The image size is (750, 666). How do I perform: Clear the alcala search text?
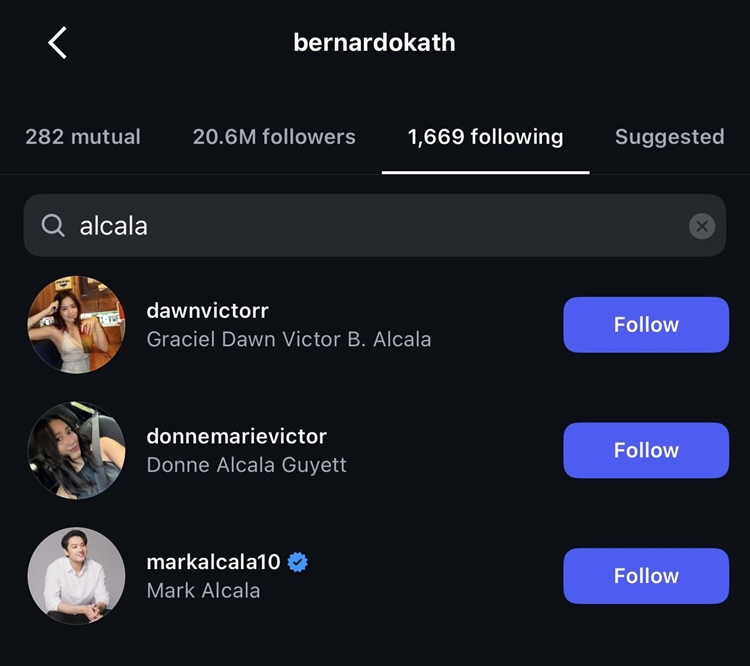pyautogui.click(x=702, y=226)
